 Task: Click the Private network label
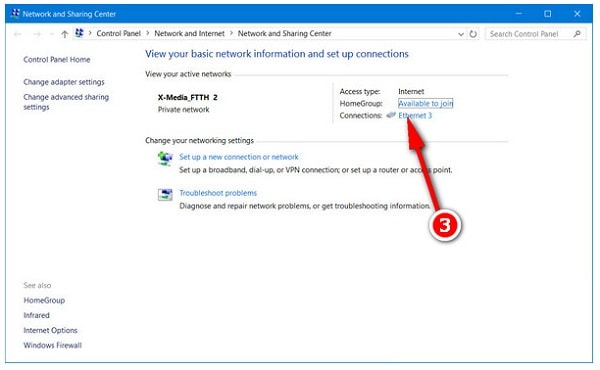click(x=184, y=109)
